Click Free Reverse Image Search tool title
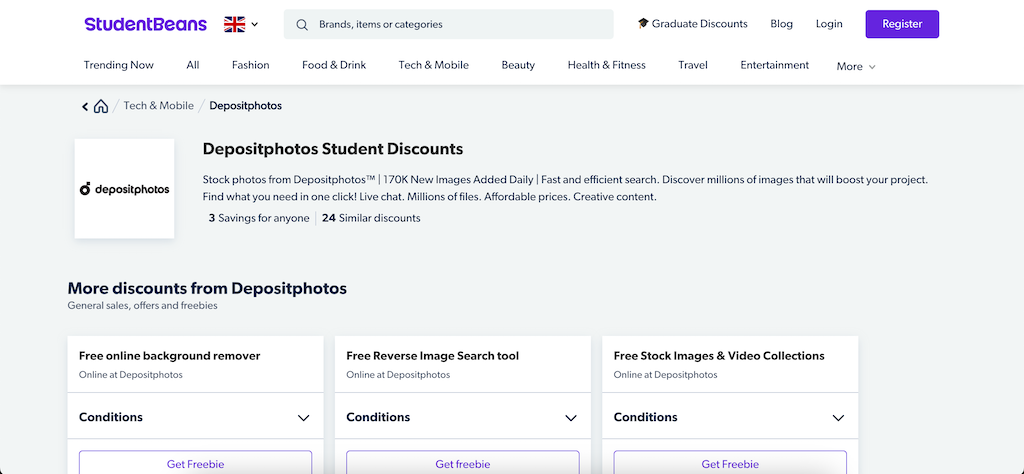 pyautogui.click(x=432, y=356)
